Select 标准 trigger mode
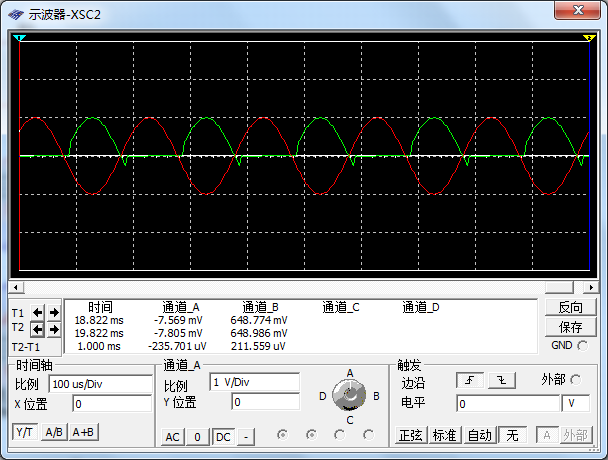608x460 pixels. click(444, 435)
